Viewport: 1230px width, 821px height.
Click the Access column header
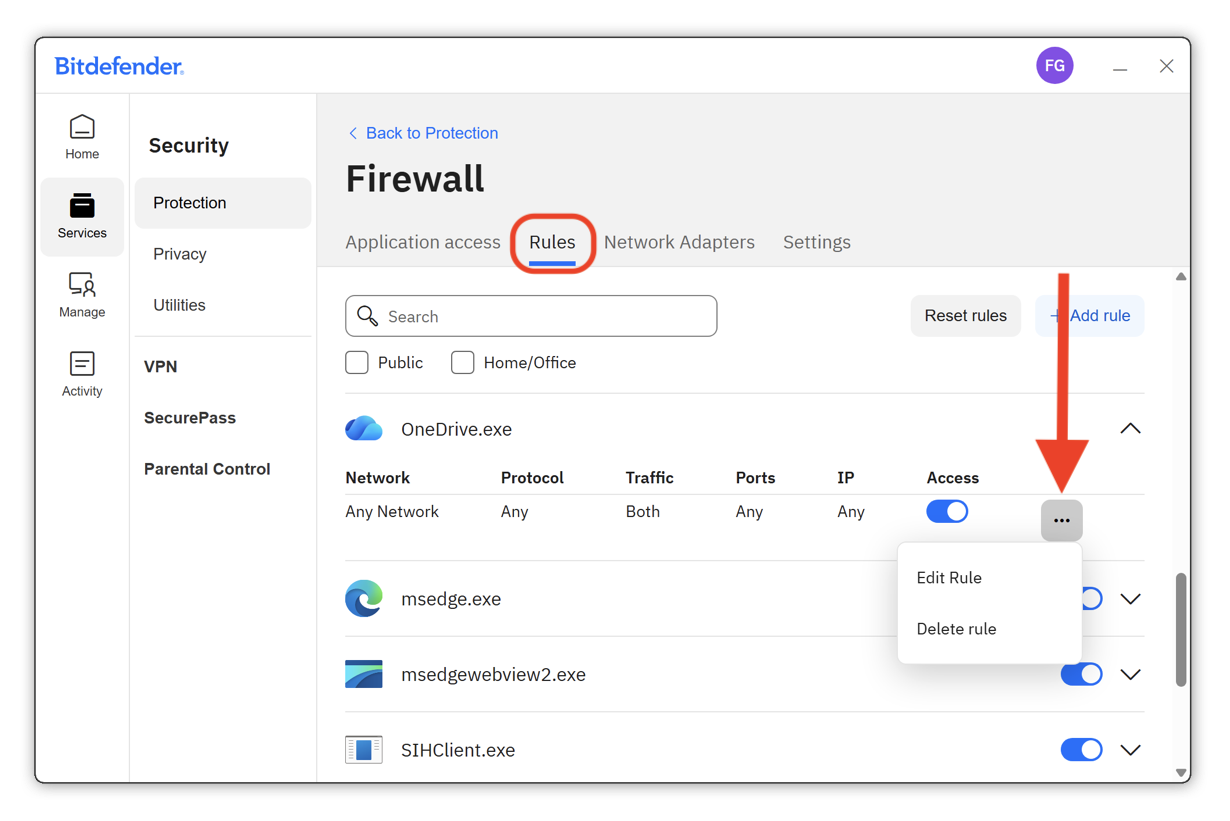tap(952, 478)
